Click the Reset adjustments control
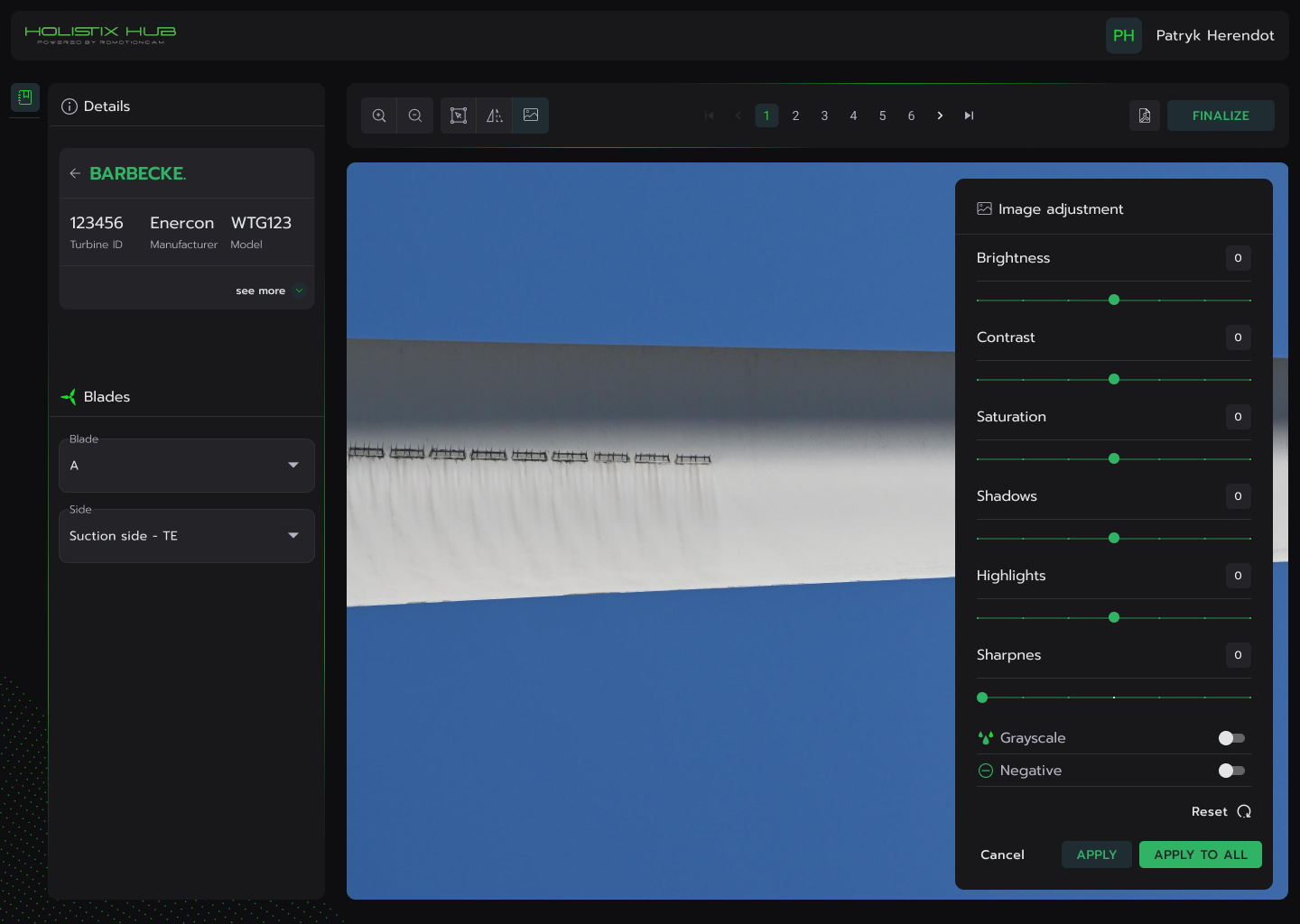This screenshot has width=1300, height=924. [x=1221, y=811]
